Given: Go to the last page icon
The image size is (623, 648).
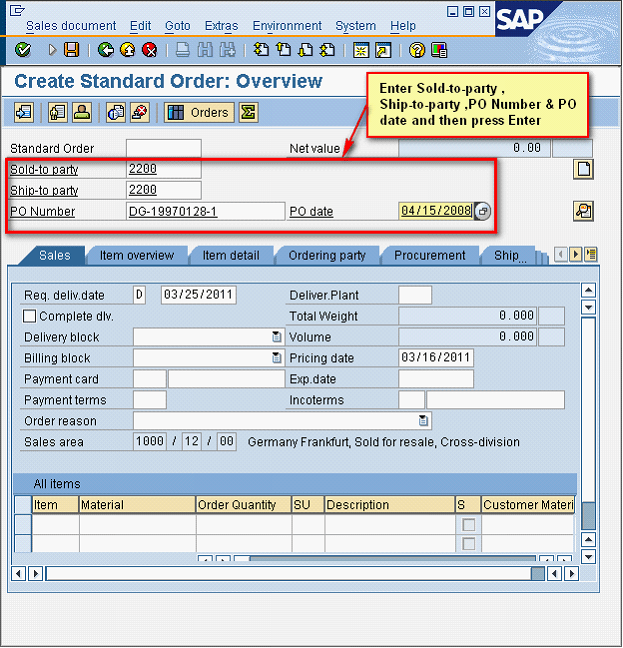Looking at the screenshot, I should click(328, 50).
